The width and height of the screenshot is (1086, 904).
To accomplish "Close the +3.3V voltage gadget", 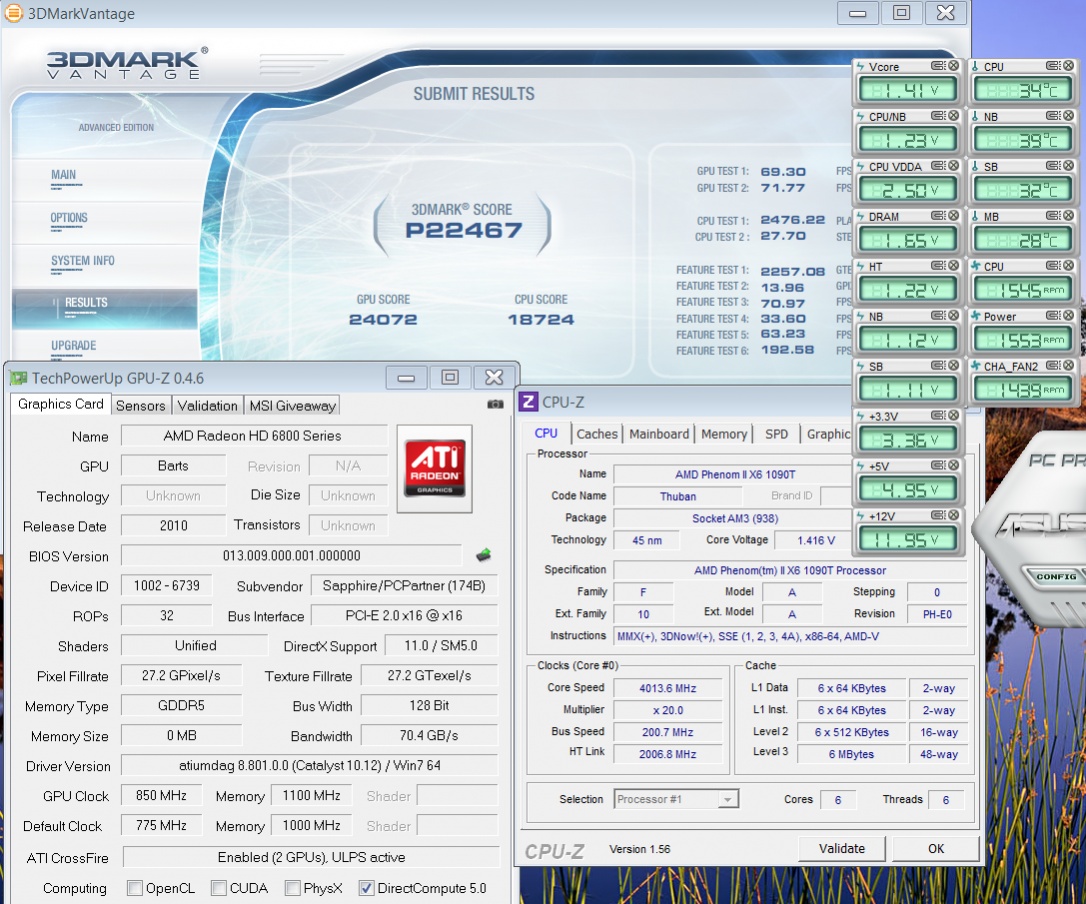I will tap(954, 415).
